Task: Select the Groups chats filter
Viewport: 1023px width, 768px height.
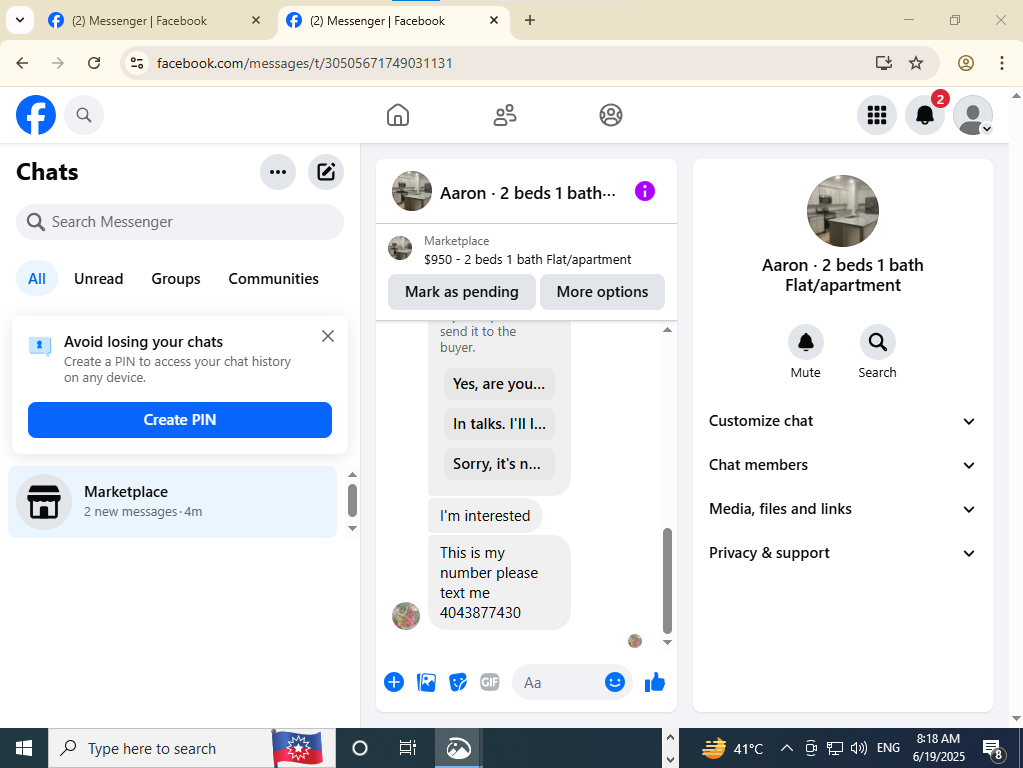Action: 176,279
